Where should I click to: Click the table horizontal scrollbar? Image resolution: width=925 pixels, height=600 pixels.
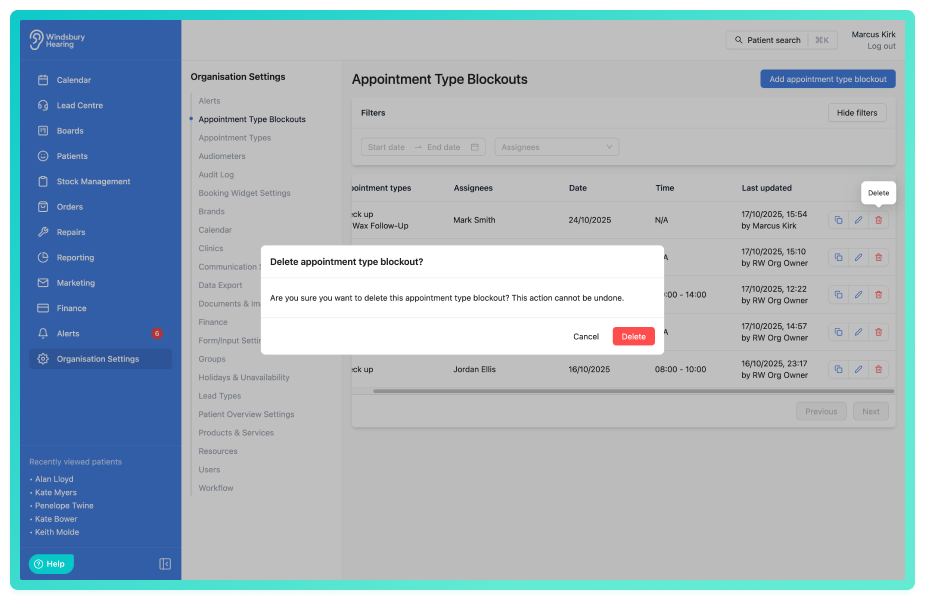click(x=634, y=391)
